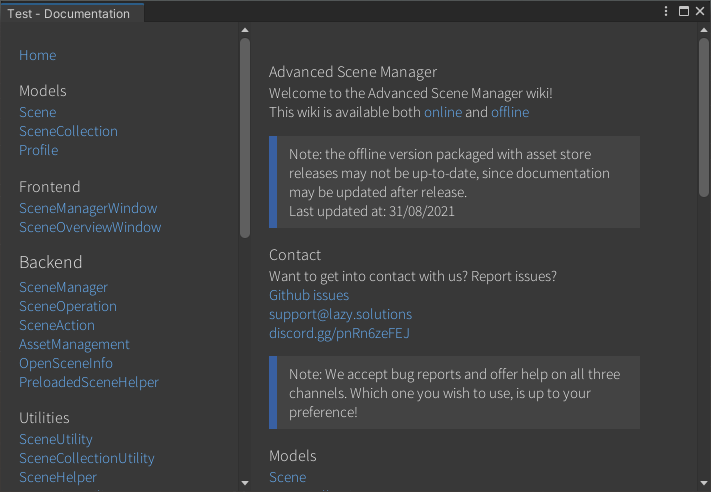Click the Models heading in main content
This screenshot has width=711, height=492.
(293, 456)
